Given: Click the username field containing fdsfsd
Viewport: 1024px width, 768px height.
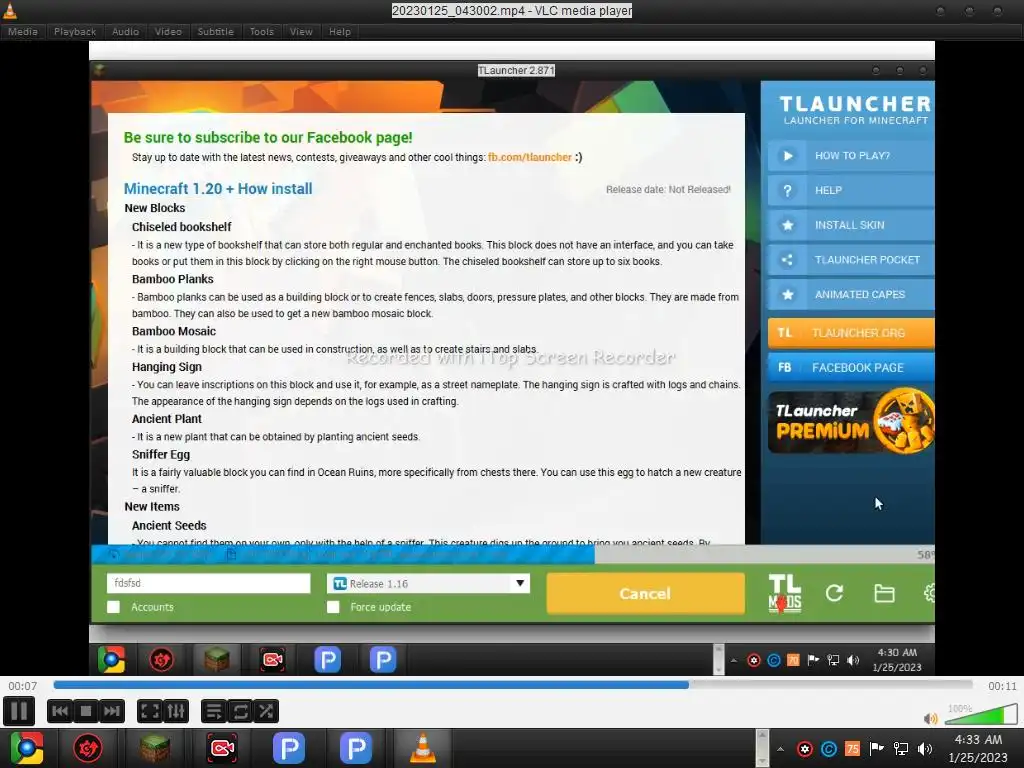Looking at the screenshot, I should click(208, 583).
